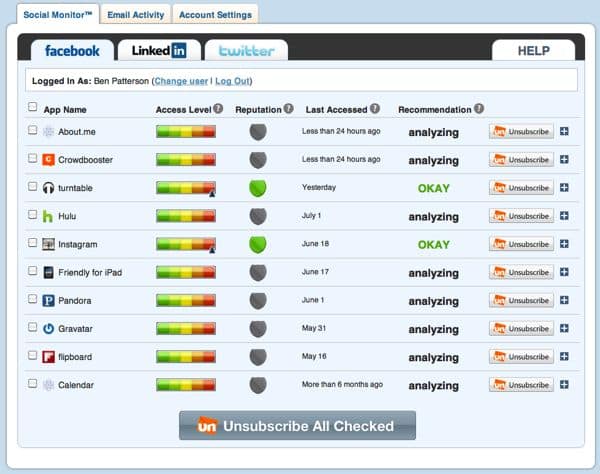Click flipboard gray reputation shield
This screenshot has width=600, height=474.
tap(258, 357)
